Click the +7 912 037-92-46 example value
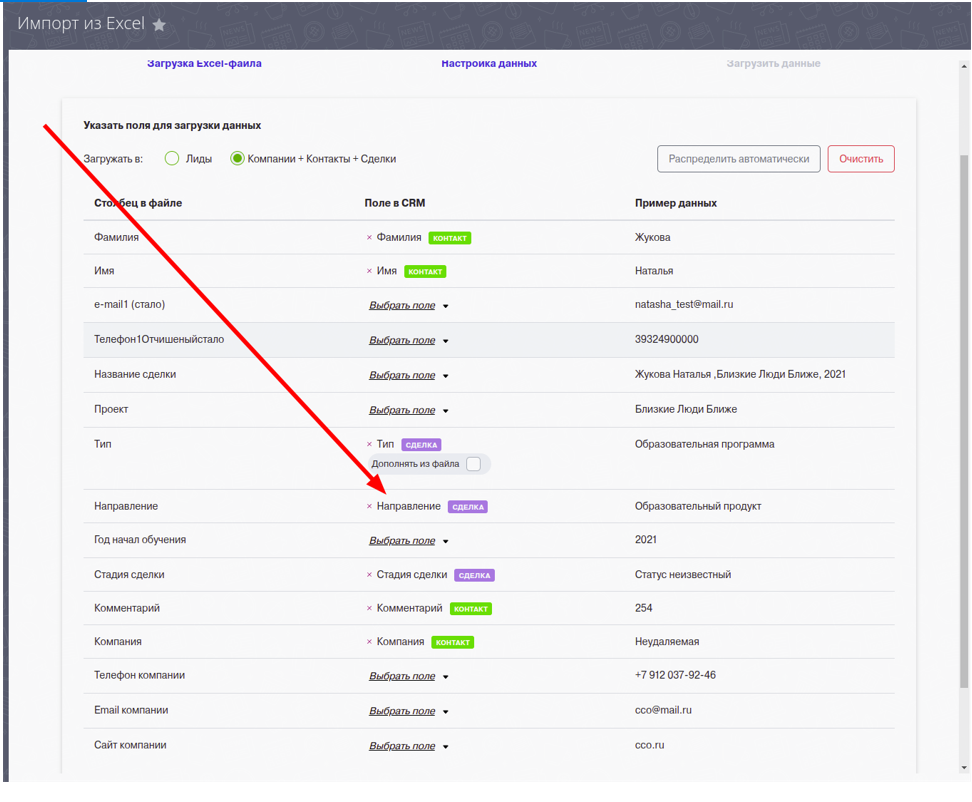Screen dimensions: 972x802 675,675
